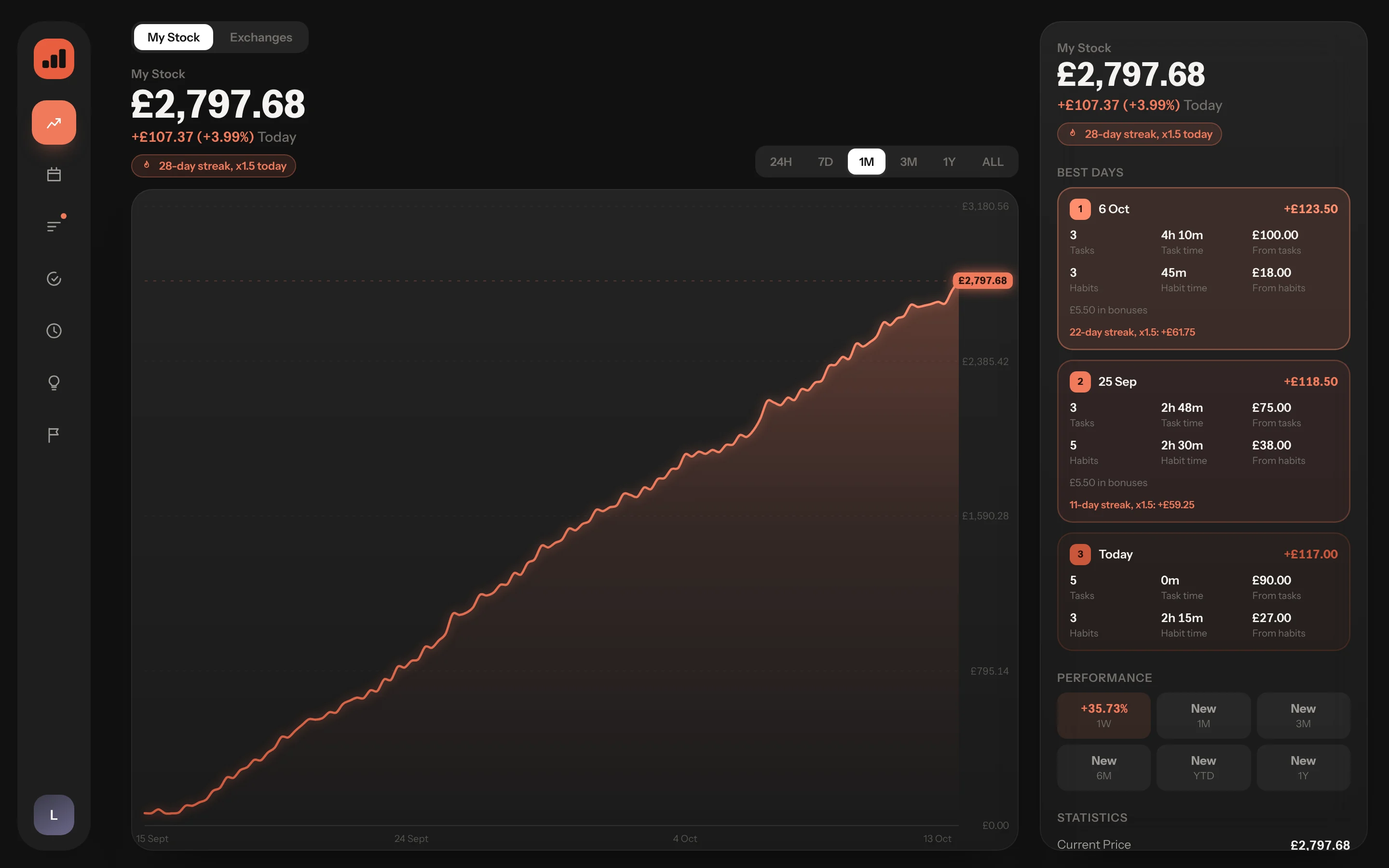Switch to the Exchanges tab
This screenshot has height=868, width=1389.
[260, 37]
